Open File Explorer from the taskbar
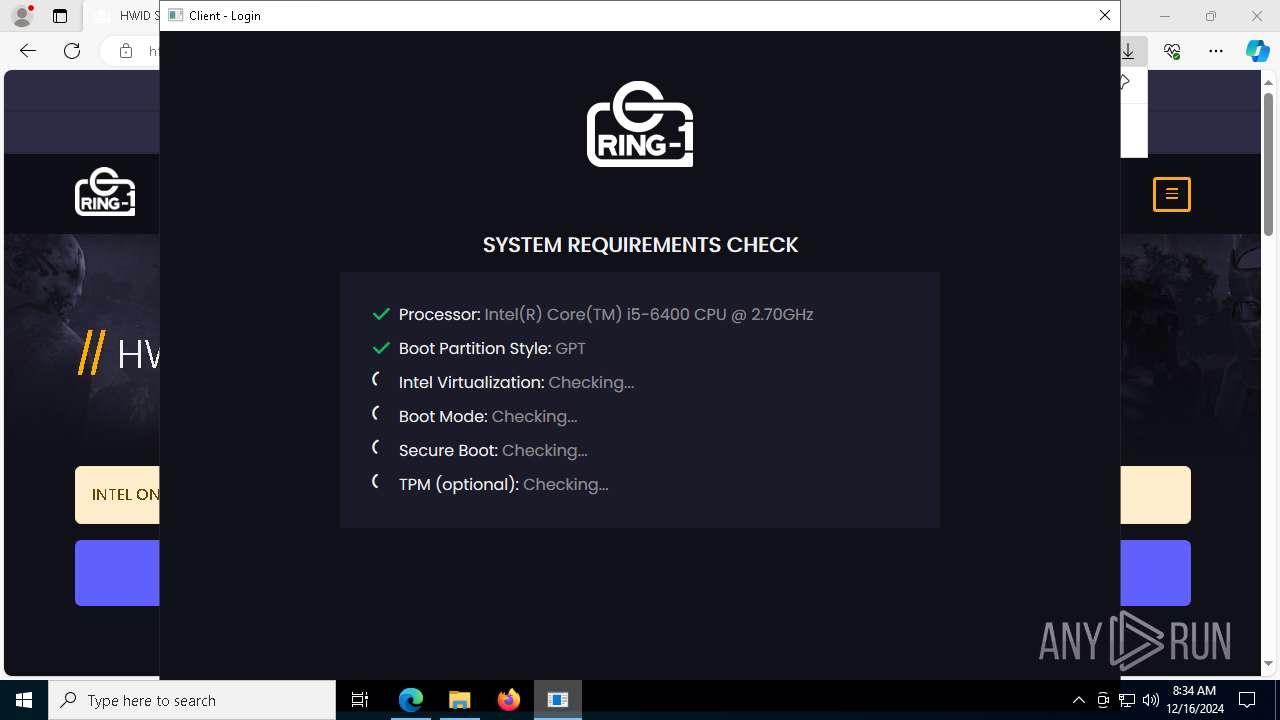 pyautogui.click(x=460, y=700)
